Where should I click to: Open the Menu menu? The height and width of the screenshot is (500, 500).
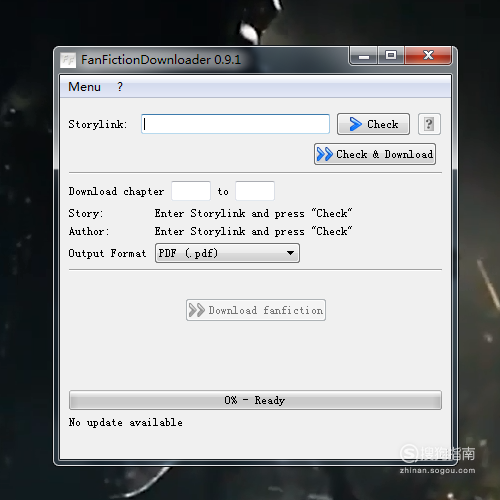pyautogui.click(x=84, y=87)
